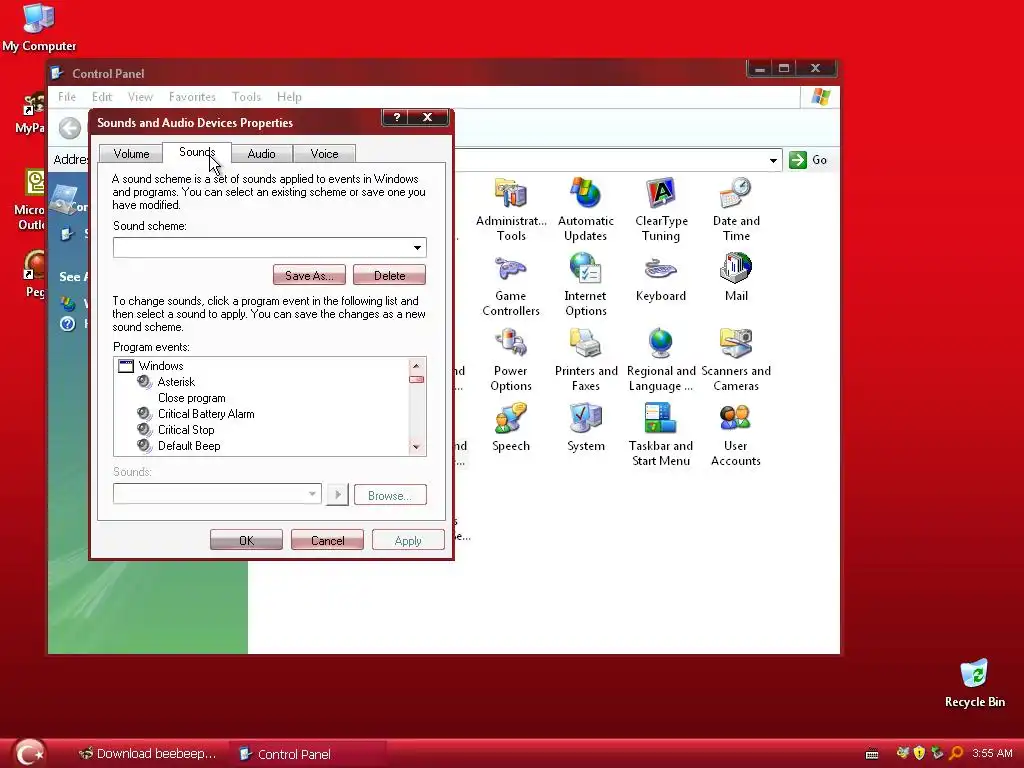Switch to the Voice tab
Screen dimensions: 1024x768
324,153
